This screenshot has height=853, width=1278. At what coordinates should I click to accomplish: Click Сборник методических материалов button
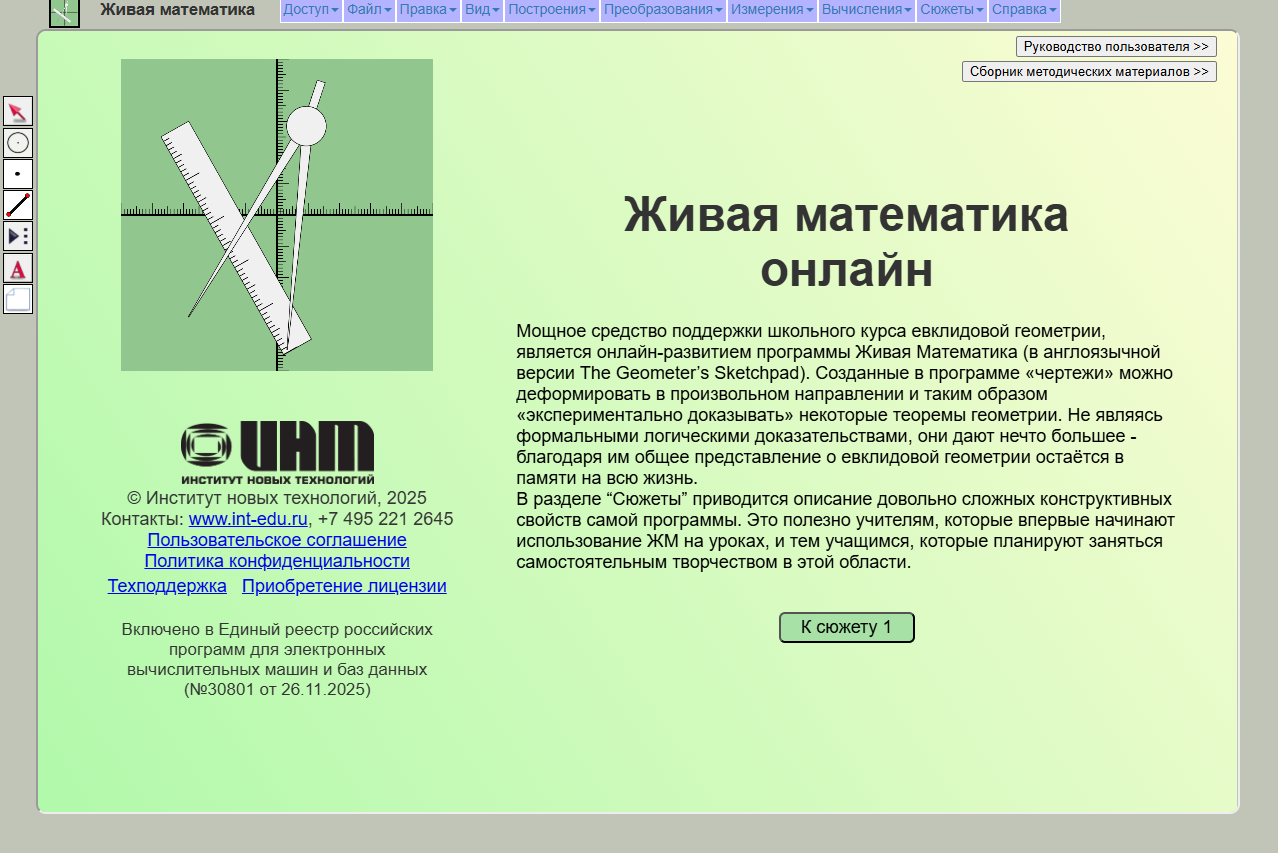[1089, 72]
